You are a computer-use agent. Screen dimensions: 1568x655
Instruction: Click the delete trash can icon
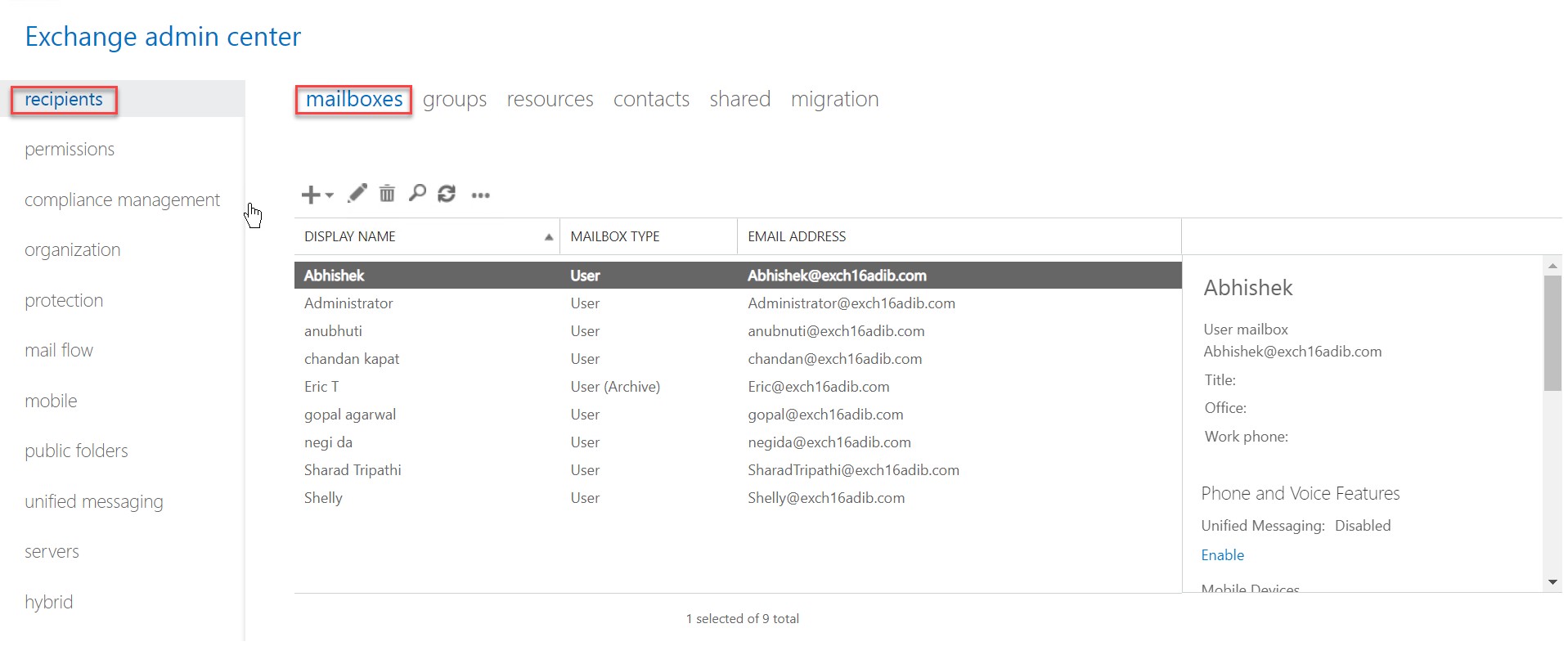pos(387,194)
